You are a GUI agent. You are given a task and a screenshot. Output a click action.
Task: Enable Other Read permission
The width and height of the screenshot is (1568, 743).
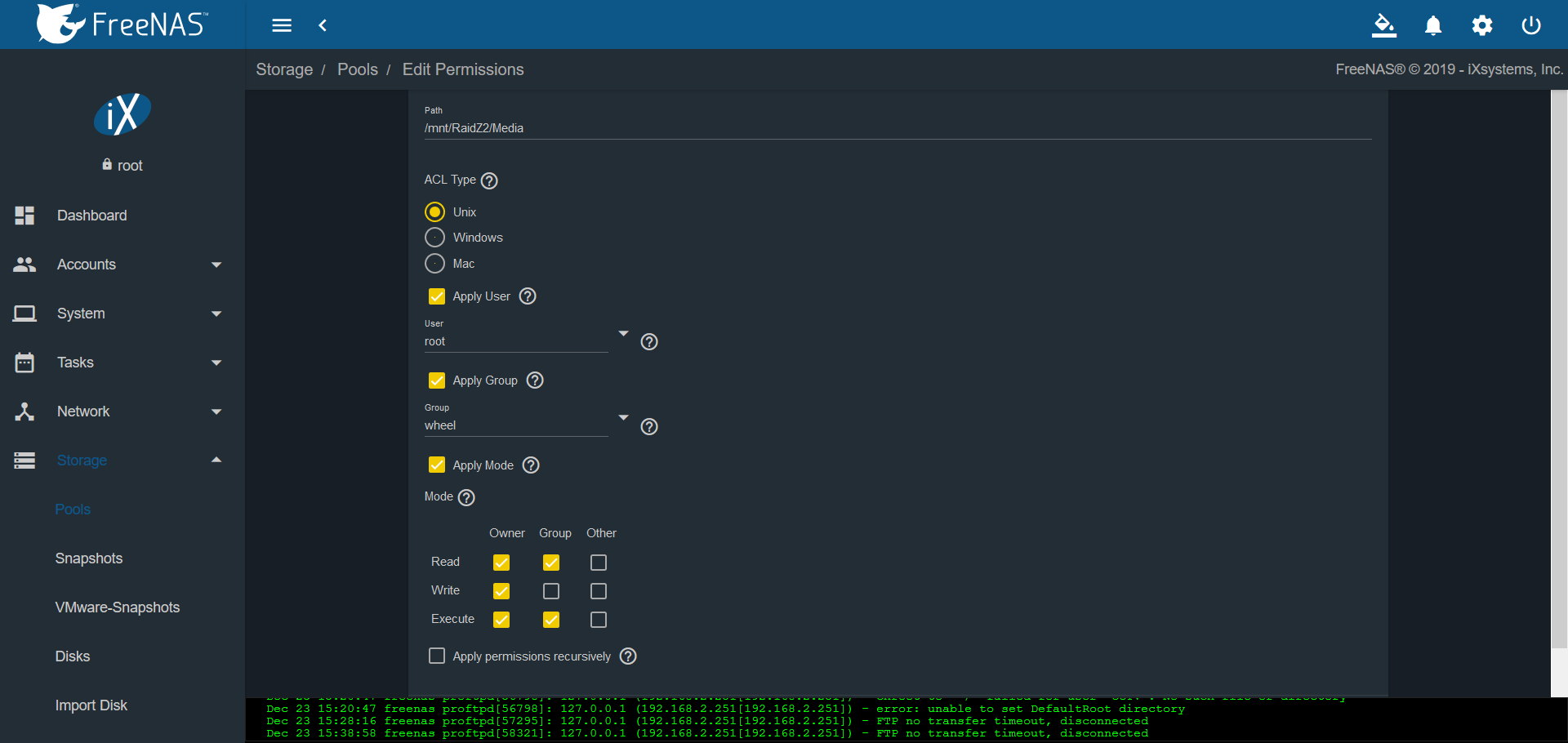[599, 563]
